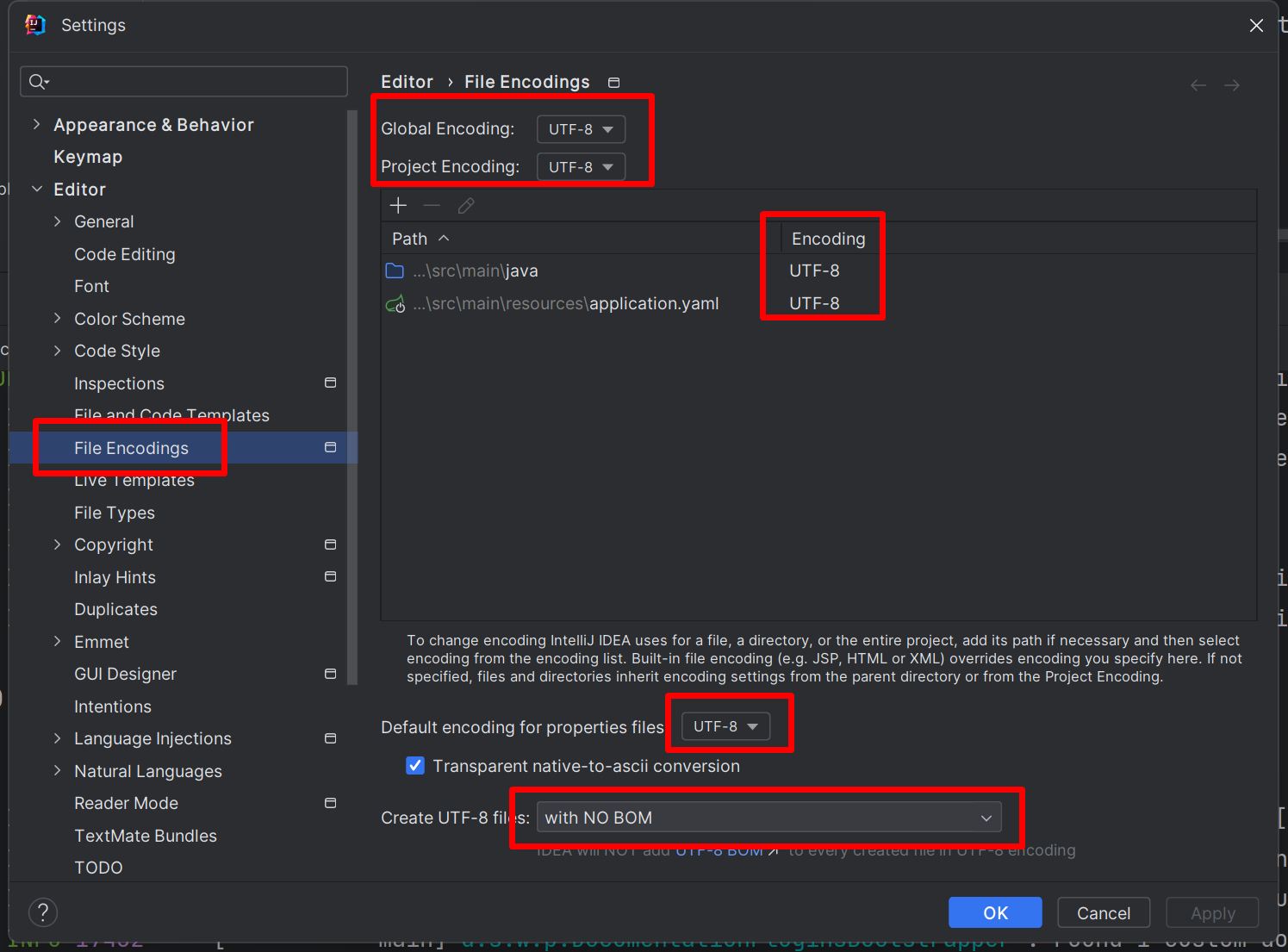
Task: Remove the selected encoding entry
Action: pos(432,205)
